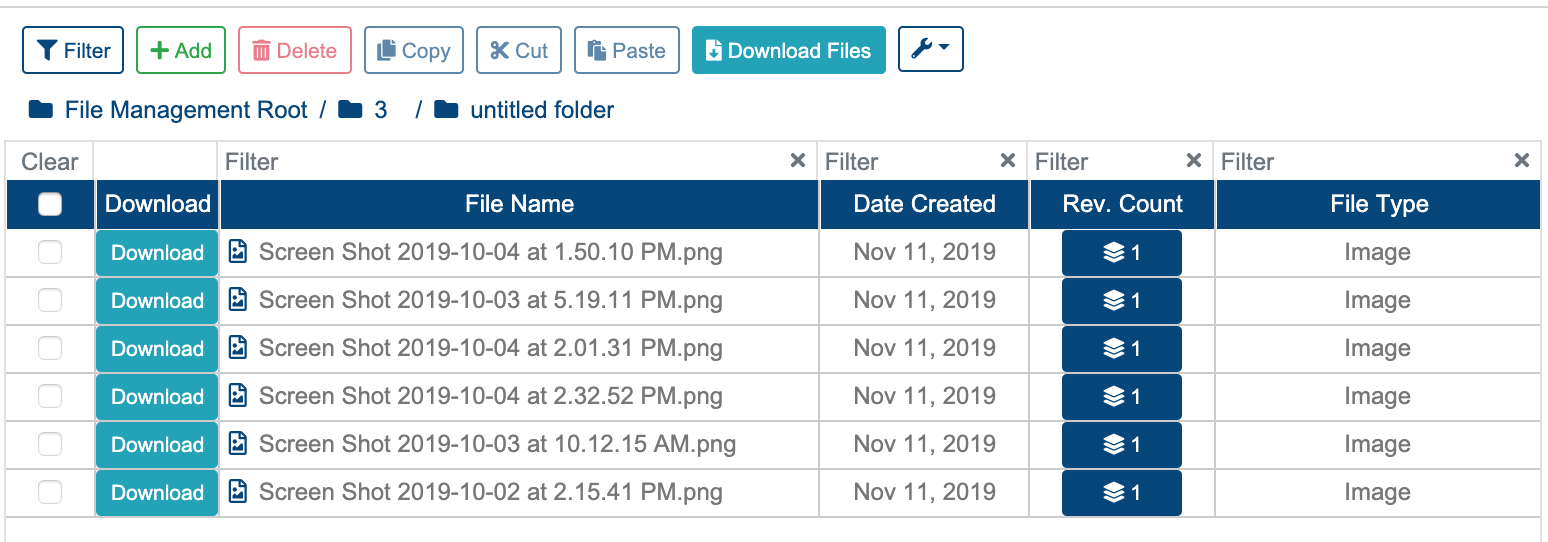The width and height of the screenshot is (1548, 542).
Task: Click the Cut toolbar button
Action: [519, 50]
